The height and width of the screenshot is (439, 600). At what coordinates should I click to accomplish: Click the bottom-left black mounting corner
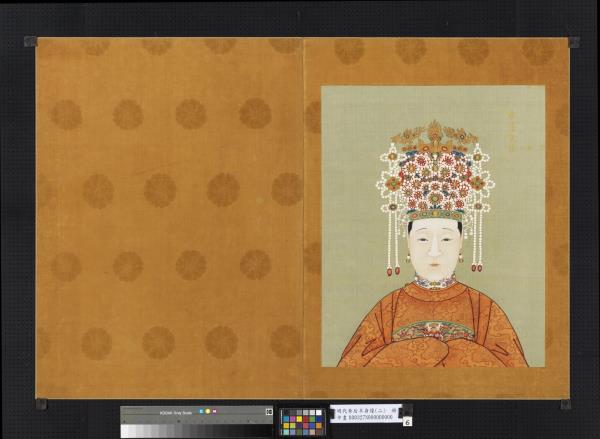(x=40, y=403)
